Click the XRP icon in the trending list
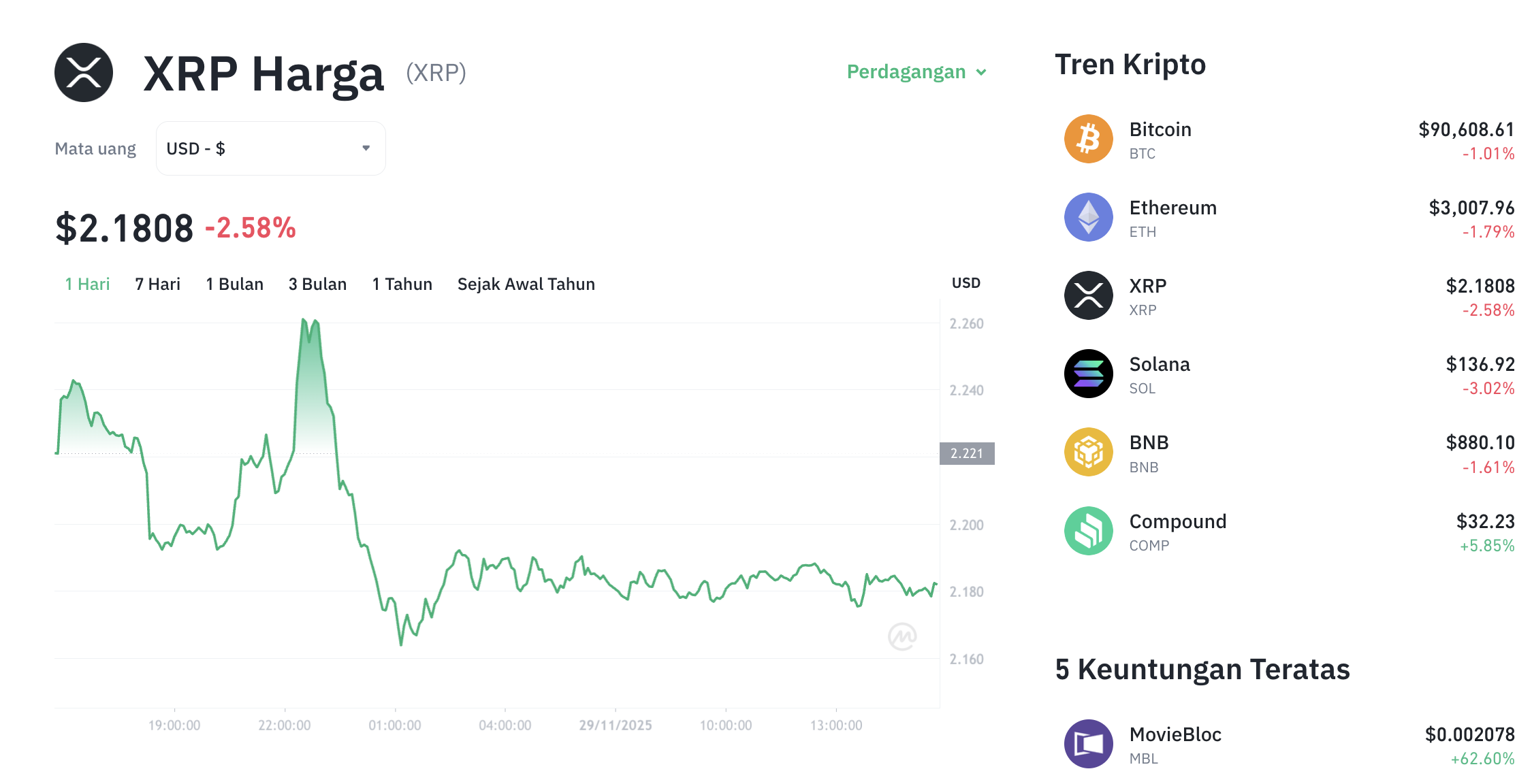Viewport: 1532px width, 784px height. click(x=1087, y=295)
